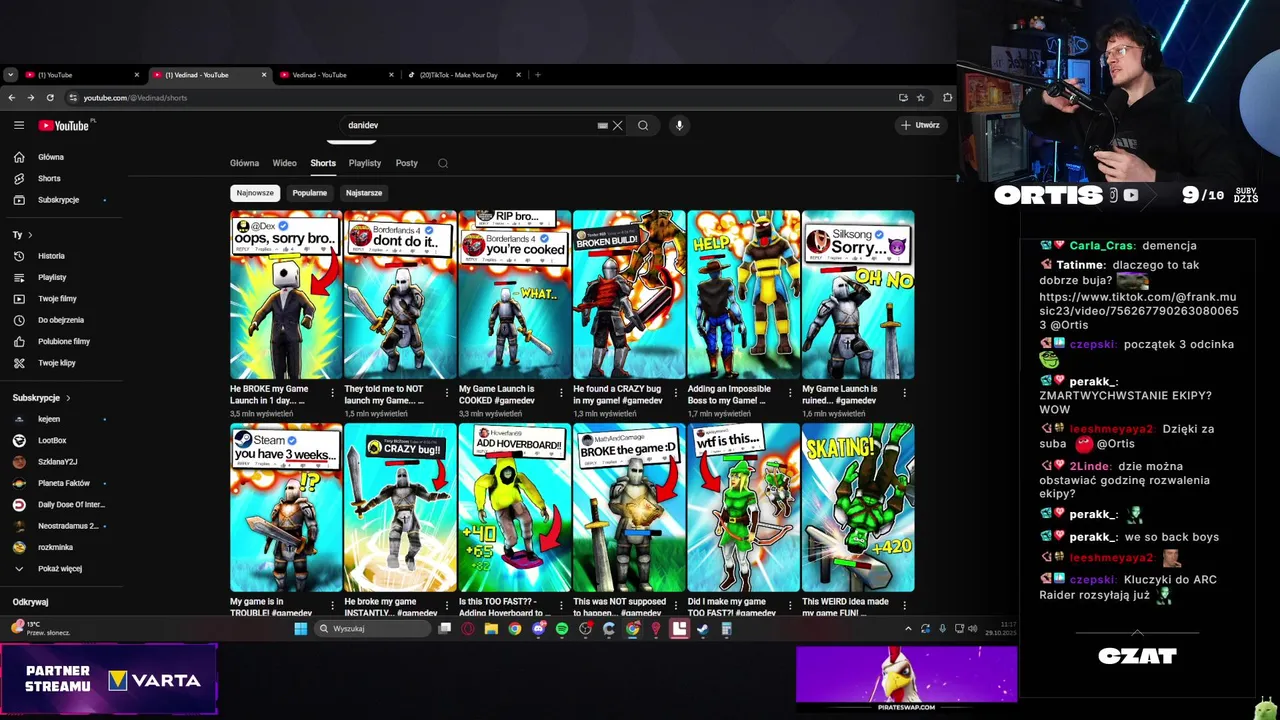Reload the current page

coord(50,98)
